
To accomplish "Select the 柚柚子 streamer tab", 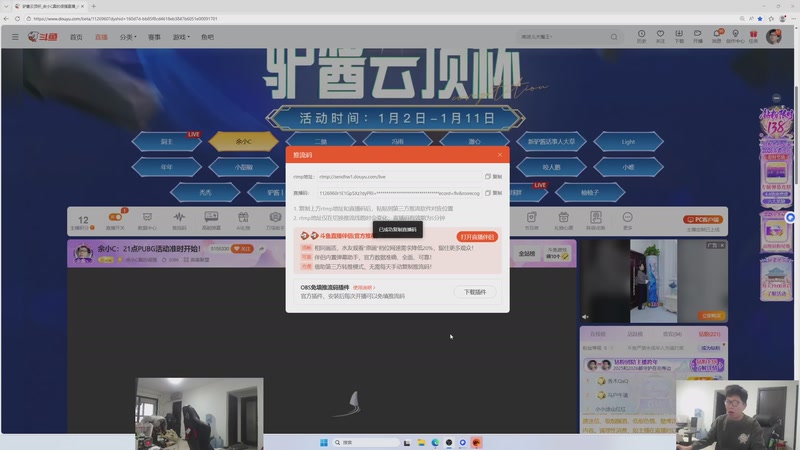I will [590, 192].
